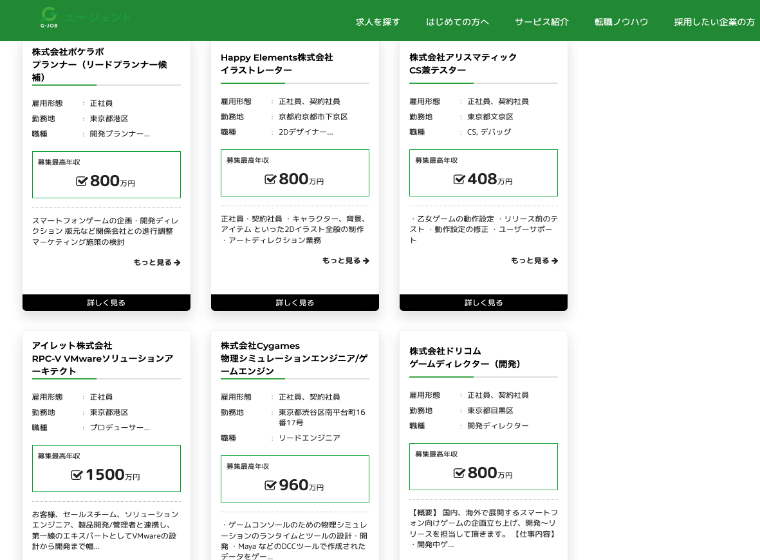Expand もっと見る in the ポケラボ card
Image resolution: width=760 pixels, height=560 pixels.
pyautogui.click(x=157, y=262)
